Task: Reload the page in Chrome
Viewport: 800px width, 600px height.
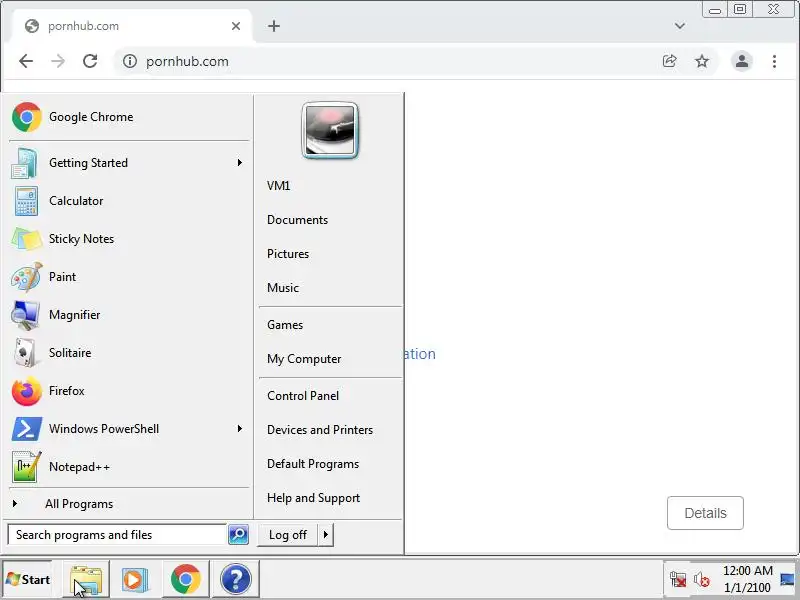Action: (x=90, y=61)
